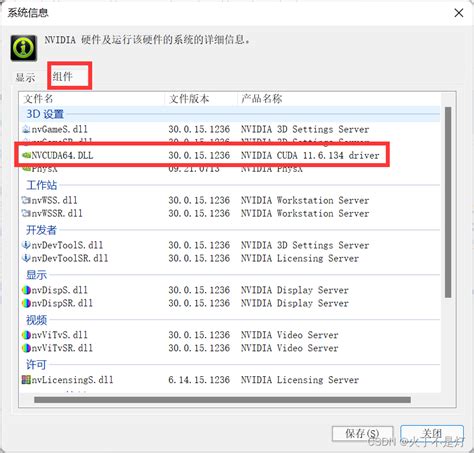Click the 关闭 button
This screenshot has width=474, height=453.
(432, 434)
